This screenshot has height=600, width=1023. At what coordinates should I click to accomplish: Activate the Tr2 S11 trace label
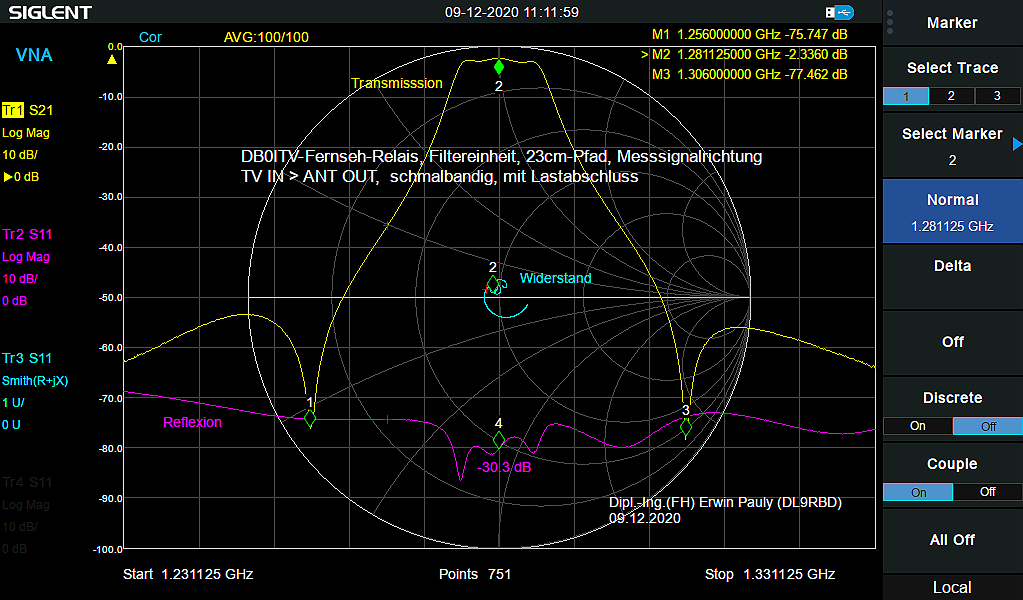[27, 234]
